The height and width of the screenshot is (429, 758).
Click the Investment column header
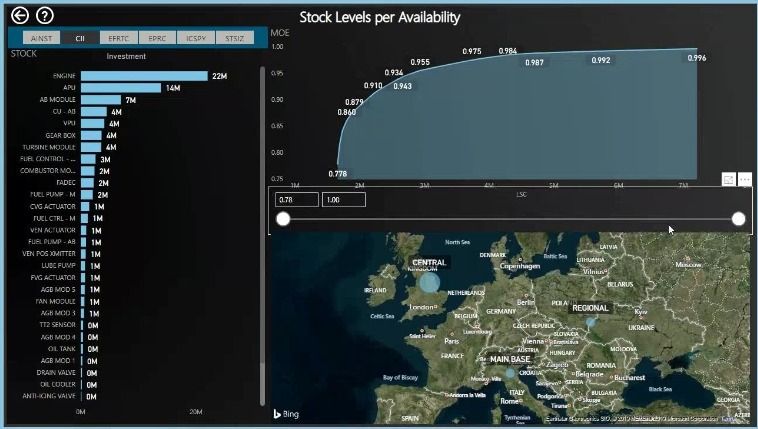(x=126, y=56)
